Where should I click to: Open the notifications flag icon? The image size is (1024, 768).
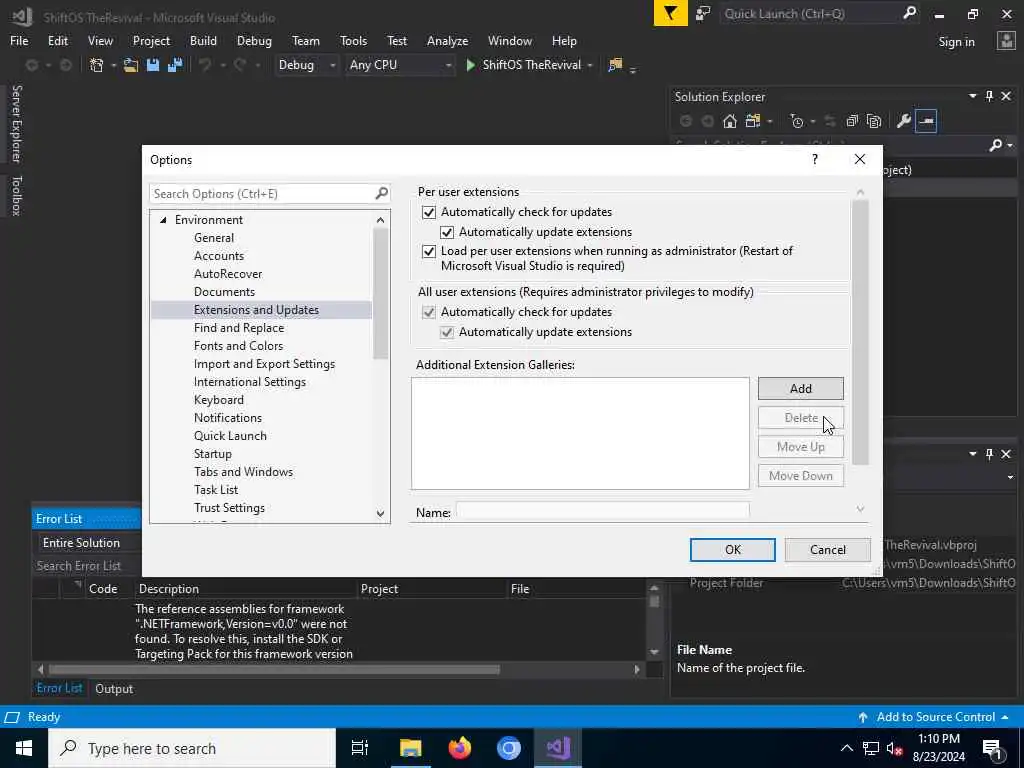[x=671, y=13]
